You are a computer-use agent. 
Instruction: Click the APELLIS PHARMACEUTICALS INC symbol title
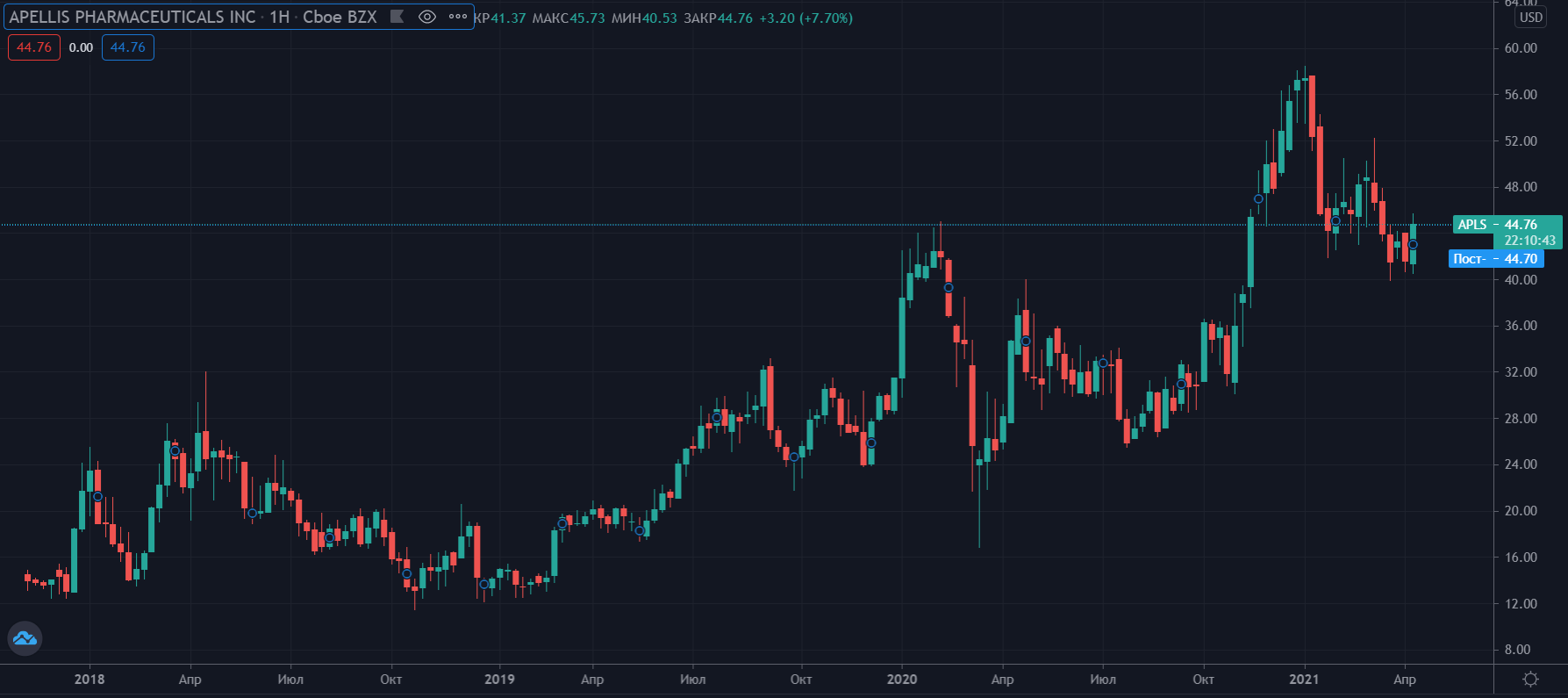(132, 17)
